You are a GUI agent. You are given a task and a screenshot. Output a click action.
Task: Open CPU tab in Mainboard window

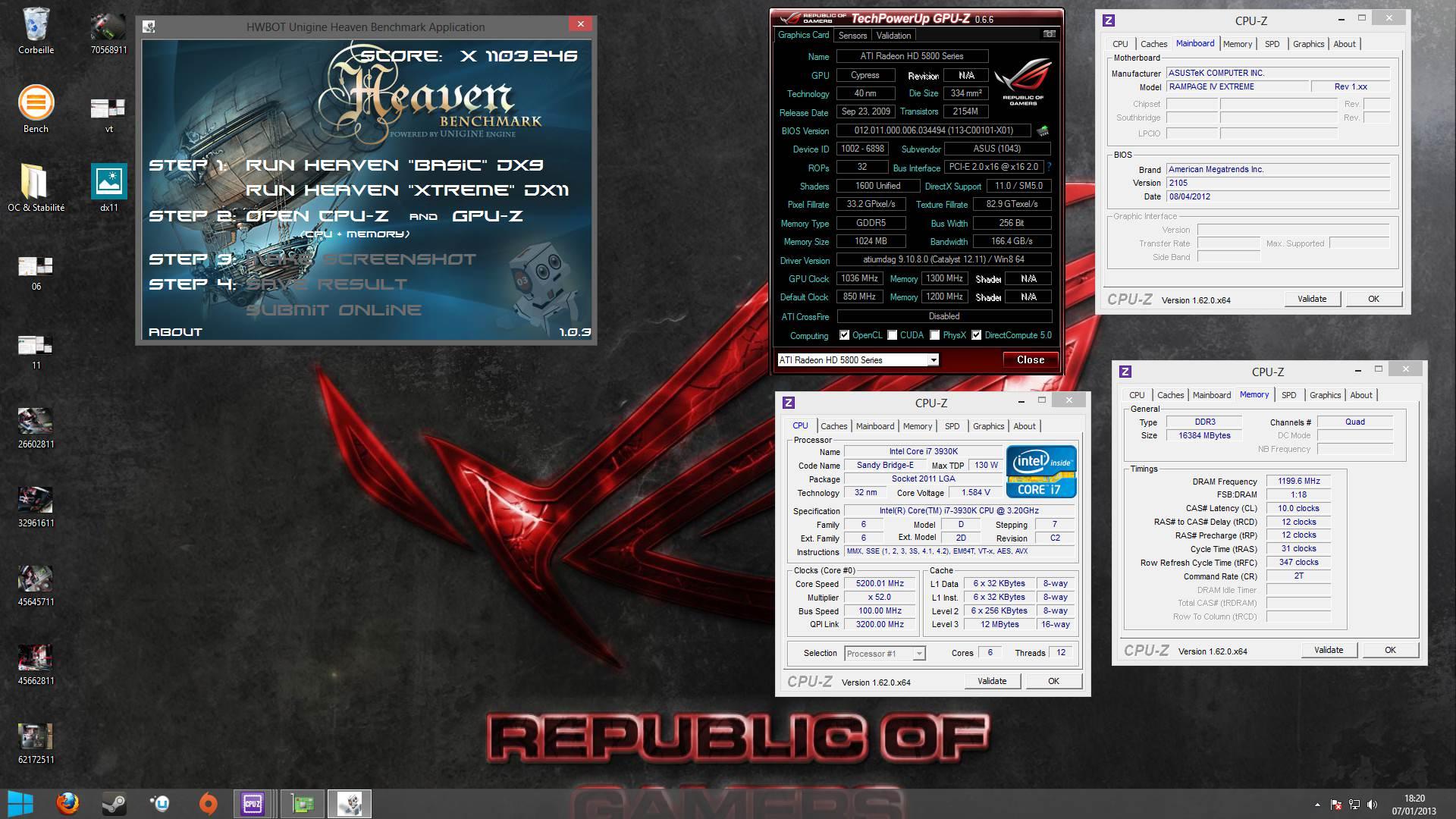coord(1120,44)
